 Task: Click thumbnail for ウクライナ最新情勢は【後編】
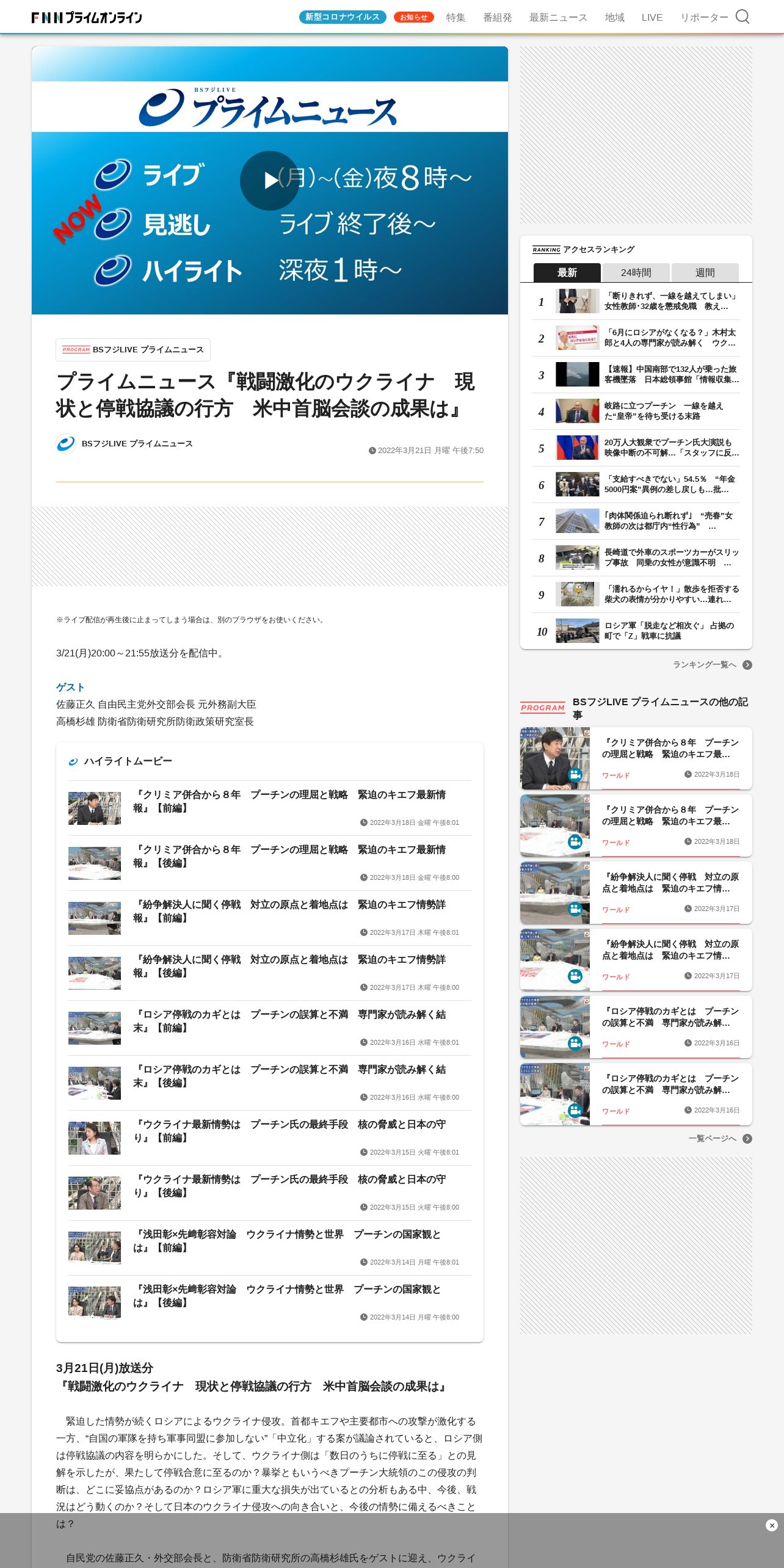(x=95, y=1193)
